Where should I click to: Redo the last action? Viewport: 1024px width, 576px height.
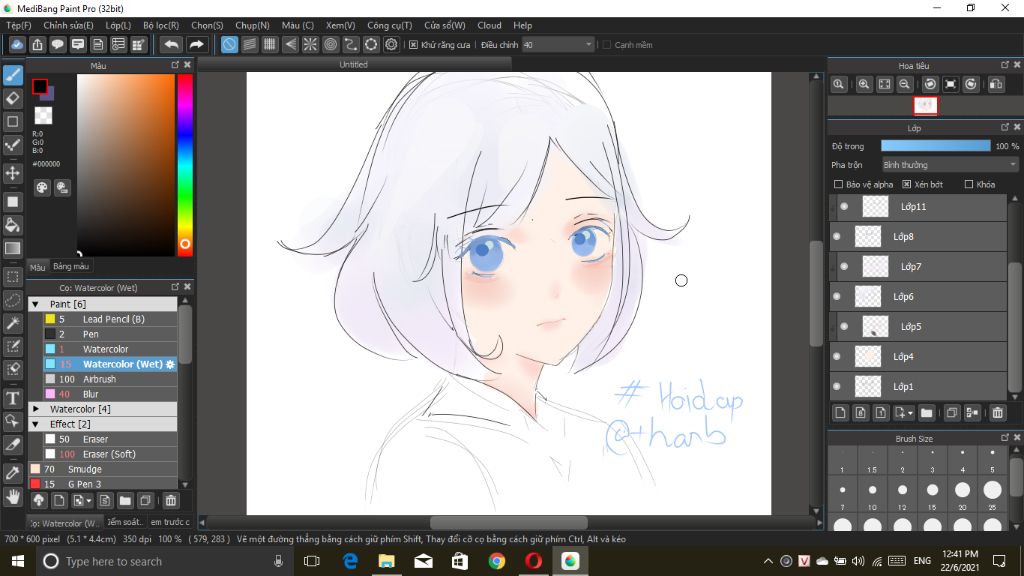196,44
